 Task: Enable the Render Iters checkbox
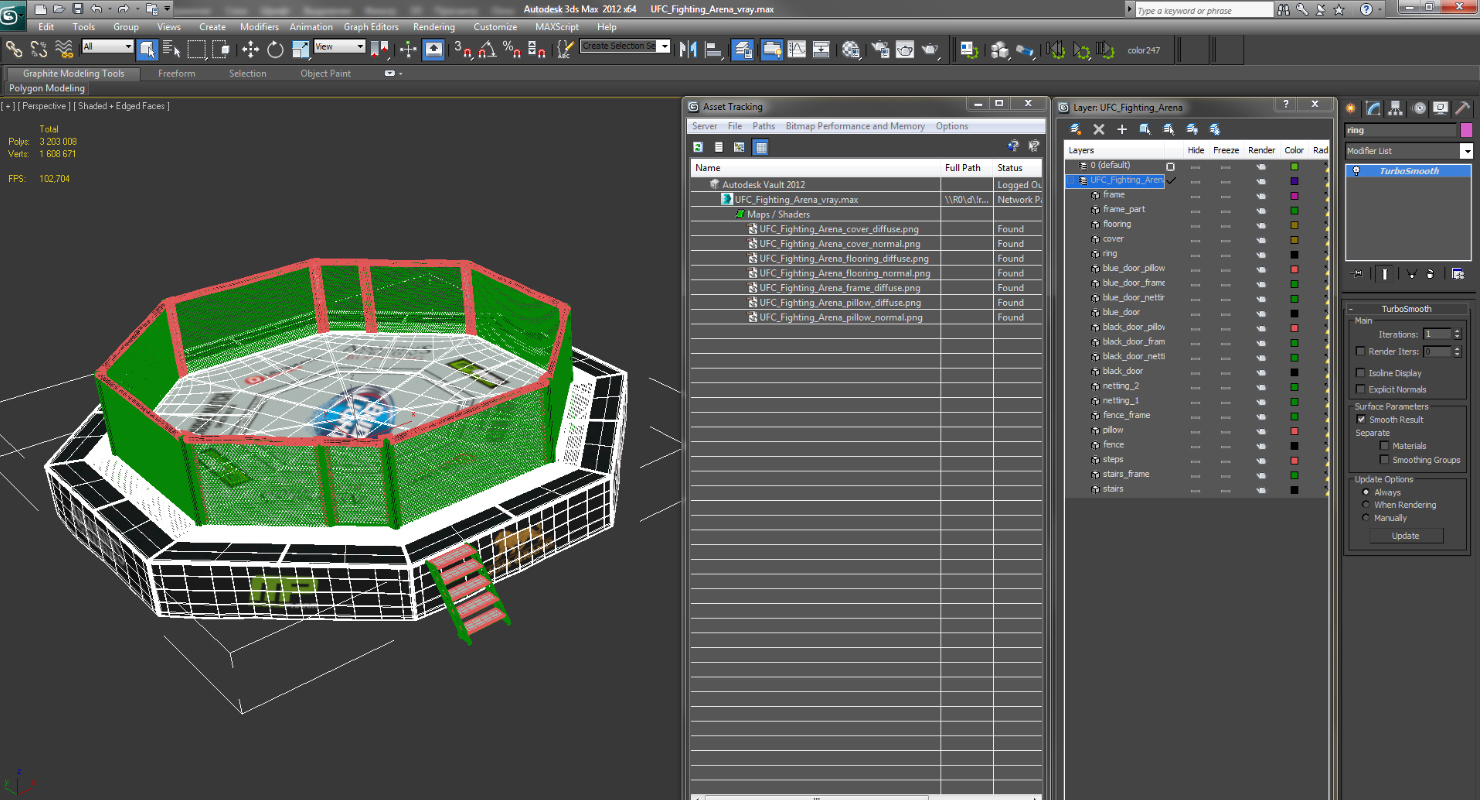1360,351
